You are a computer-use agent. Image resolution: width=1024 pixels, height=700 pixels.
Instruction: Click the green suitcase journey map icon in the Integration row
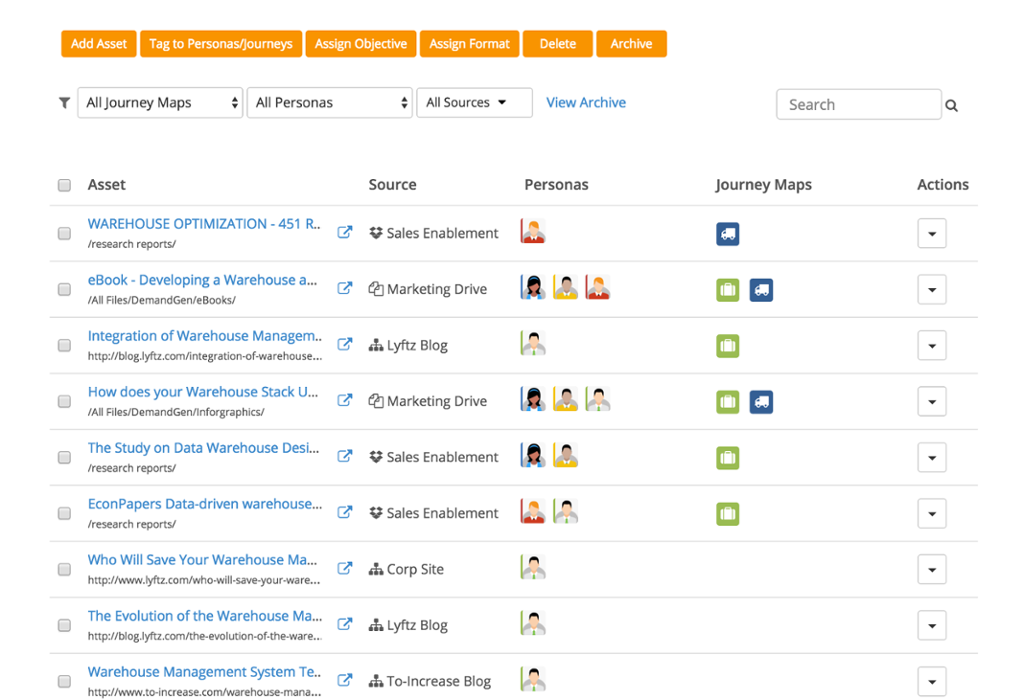727,346
